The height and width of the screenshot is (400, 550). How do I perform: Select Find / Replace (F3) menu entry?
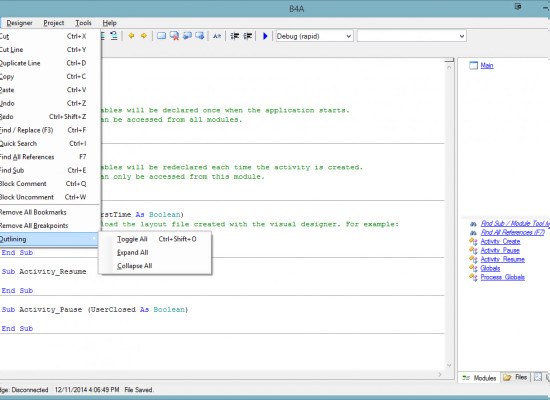(49, 130)
